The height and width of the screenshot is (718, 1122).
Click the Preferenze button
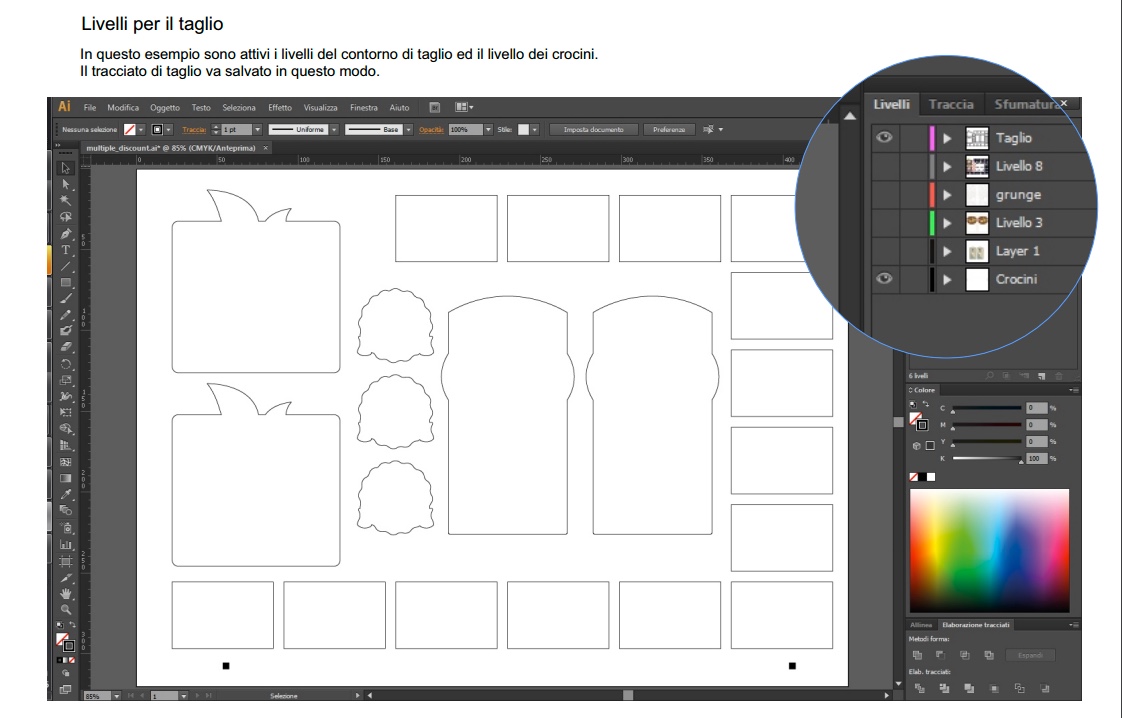[x=669, y=130]
